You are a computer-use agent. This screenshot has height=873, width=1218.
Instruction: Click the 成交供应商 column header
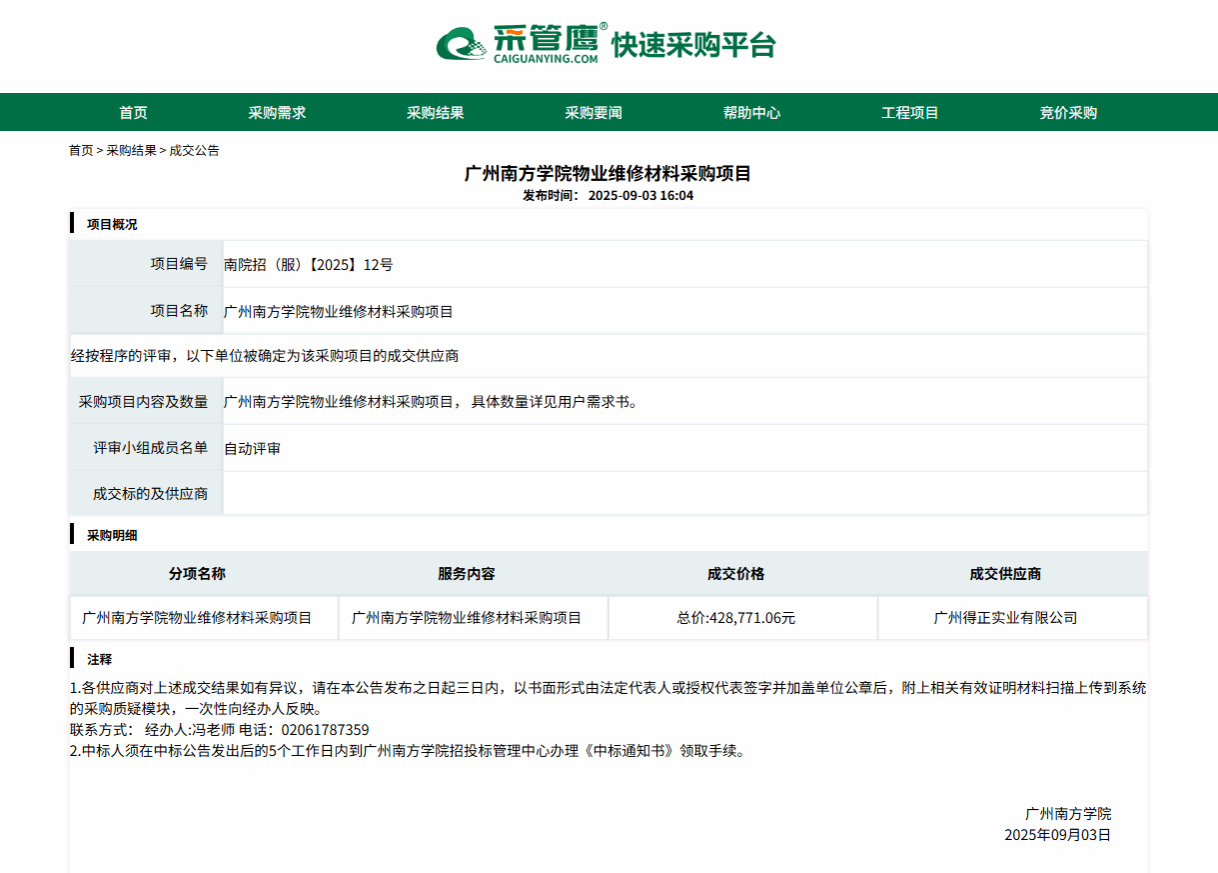pyautogui.click(x=1006, y=574)
